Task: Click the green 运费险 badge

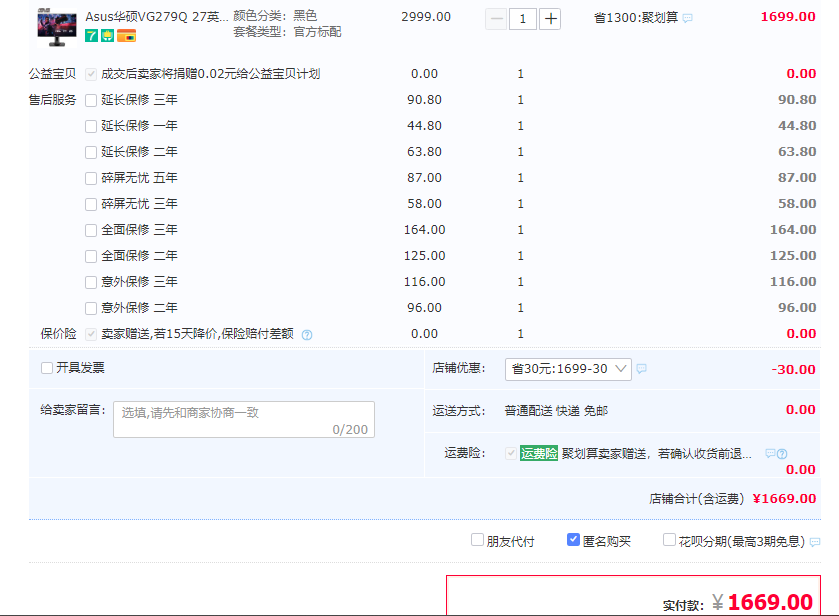Action: [x=539, y=453]
